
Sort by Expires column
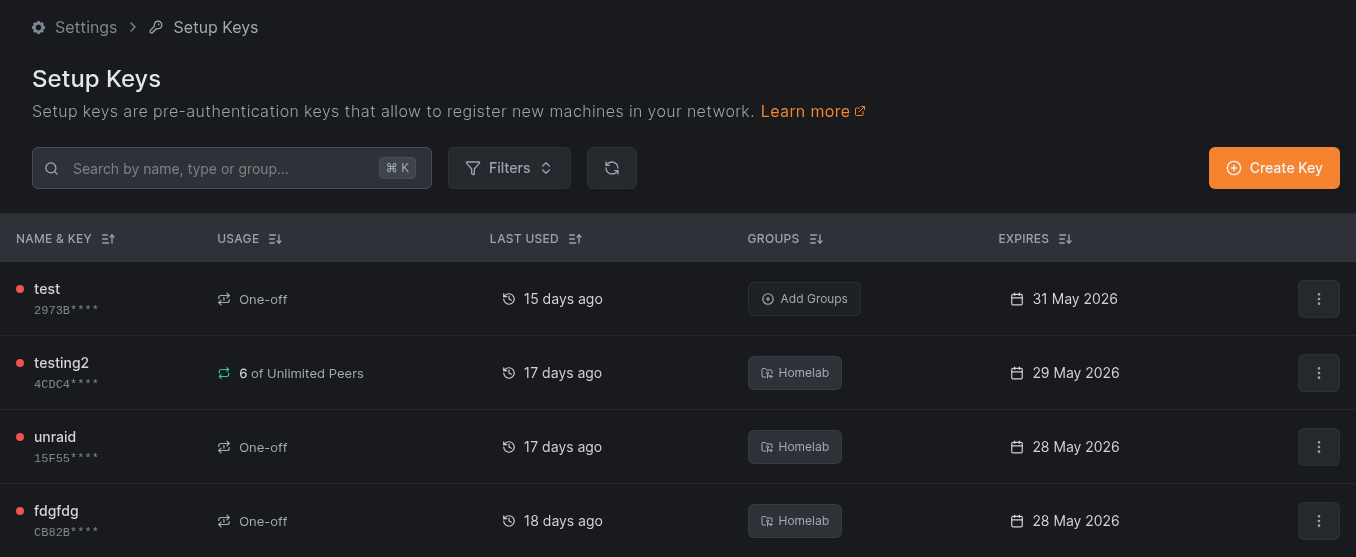[1035, 239]
